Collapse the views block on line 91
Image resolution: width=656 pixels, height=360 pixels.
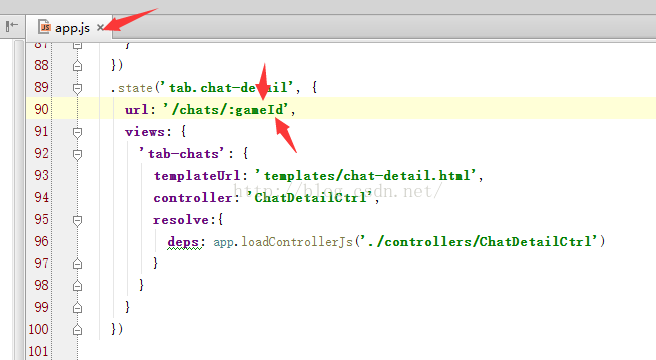[77, 133]
